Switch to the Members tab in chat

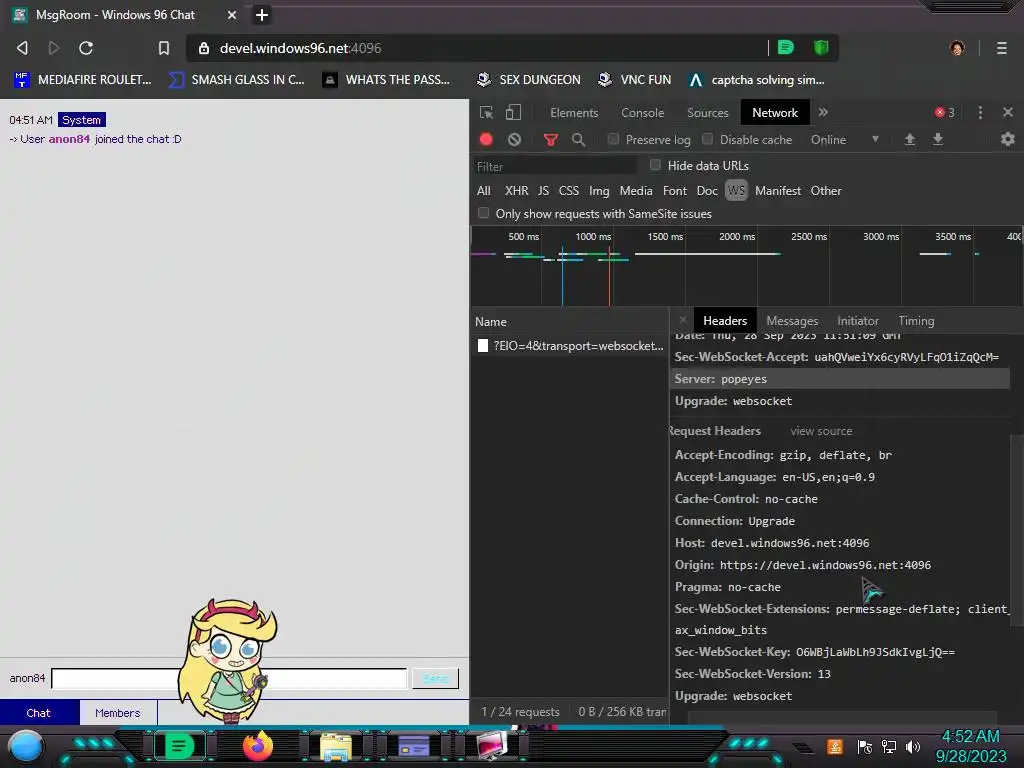click(118, 712)
